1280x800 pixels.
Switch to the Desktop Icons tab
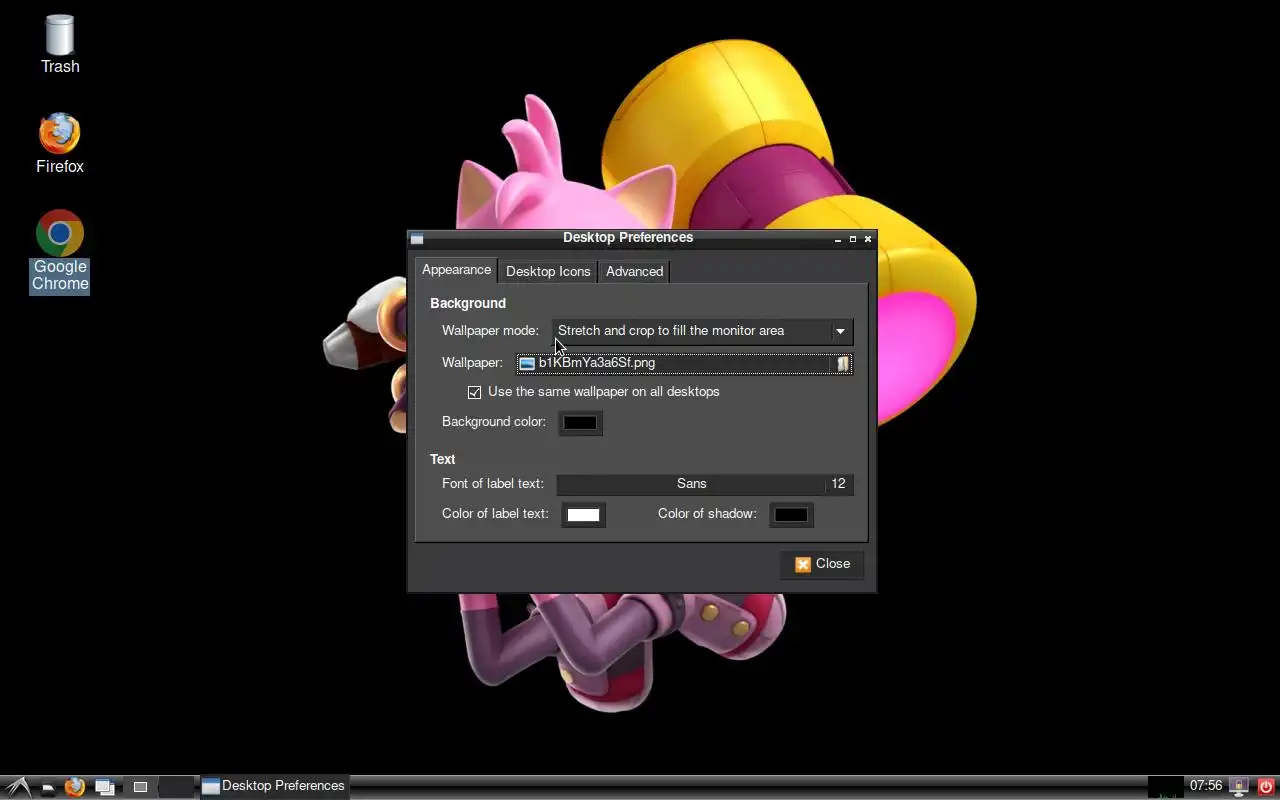[548, 272]
